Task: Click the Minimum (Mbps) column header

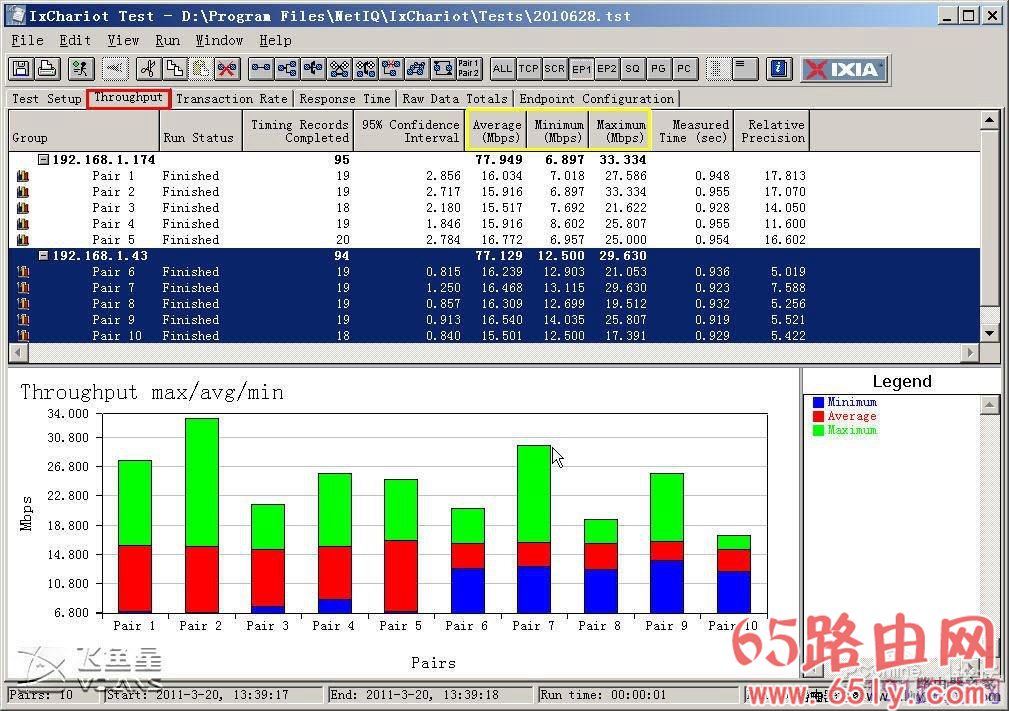Action: (x=558, y=131)
